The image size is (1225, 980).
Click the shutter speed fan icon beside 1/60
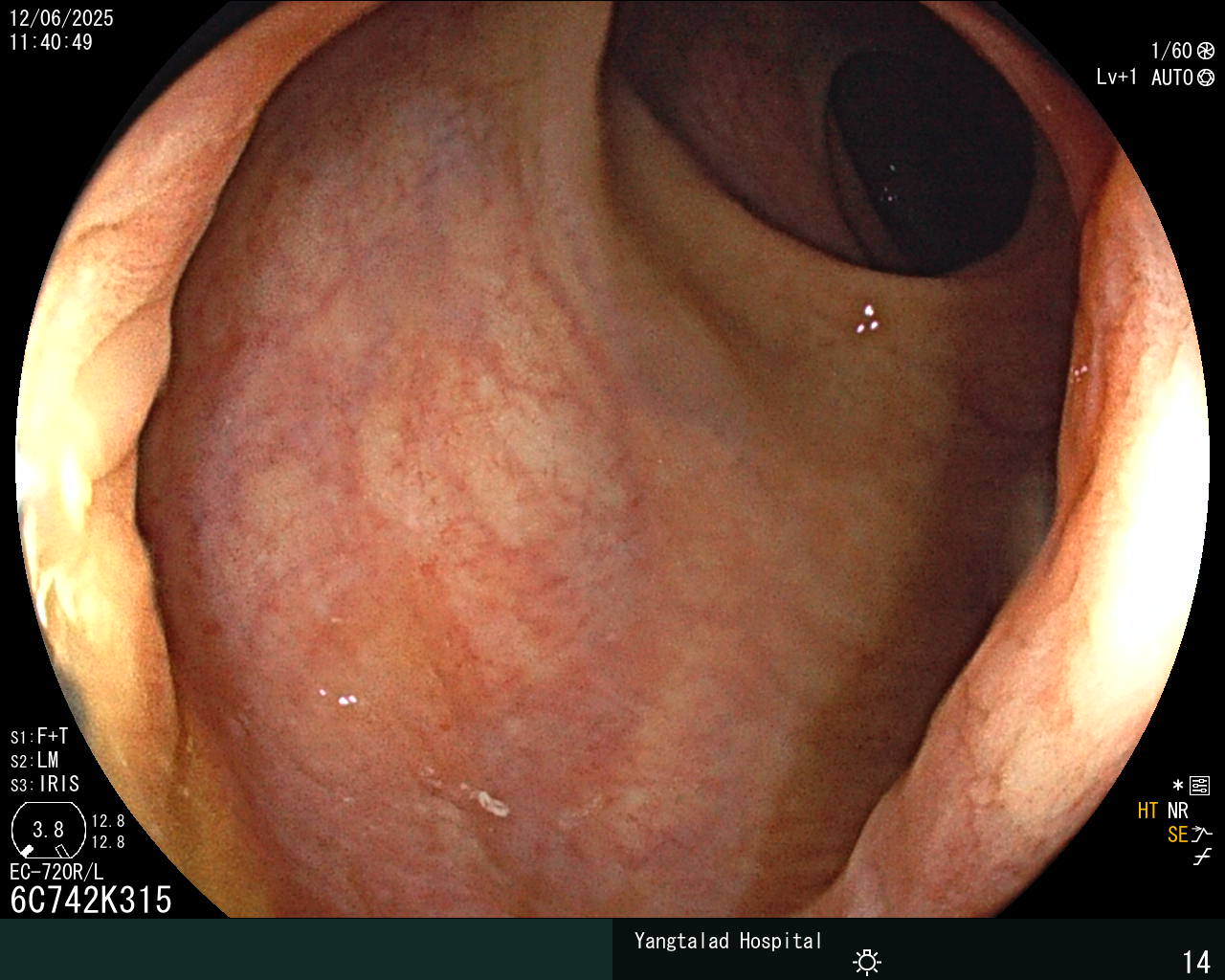1206,51
